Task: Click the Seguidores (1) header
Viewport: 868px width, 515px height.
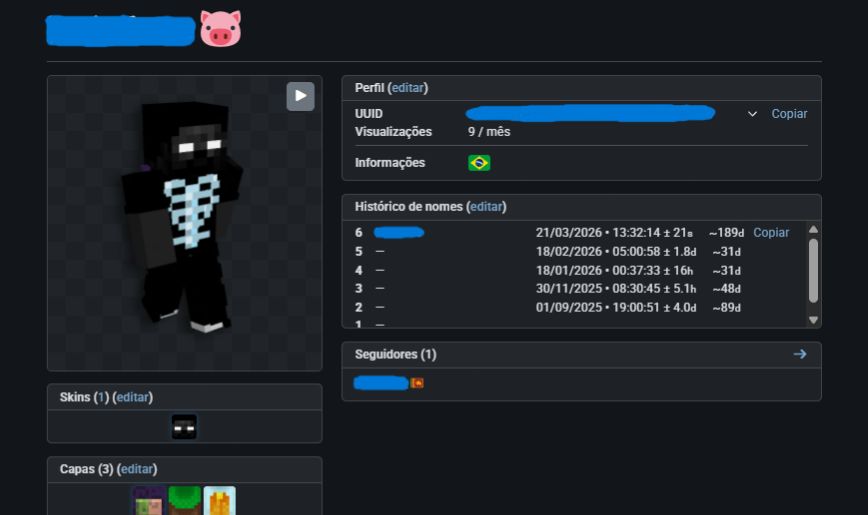Action: tap(395, 354)
